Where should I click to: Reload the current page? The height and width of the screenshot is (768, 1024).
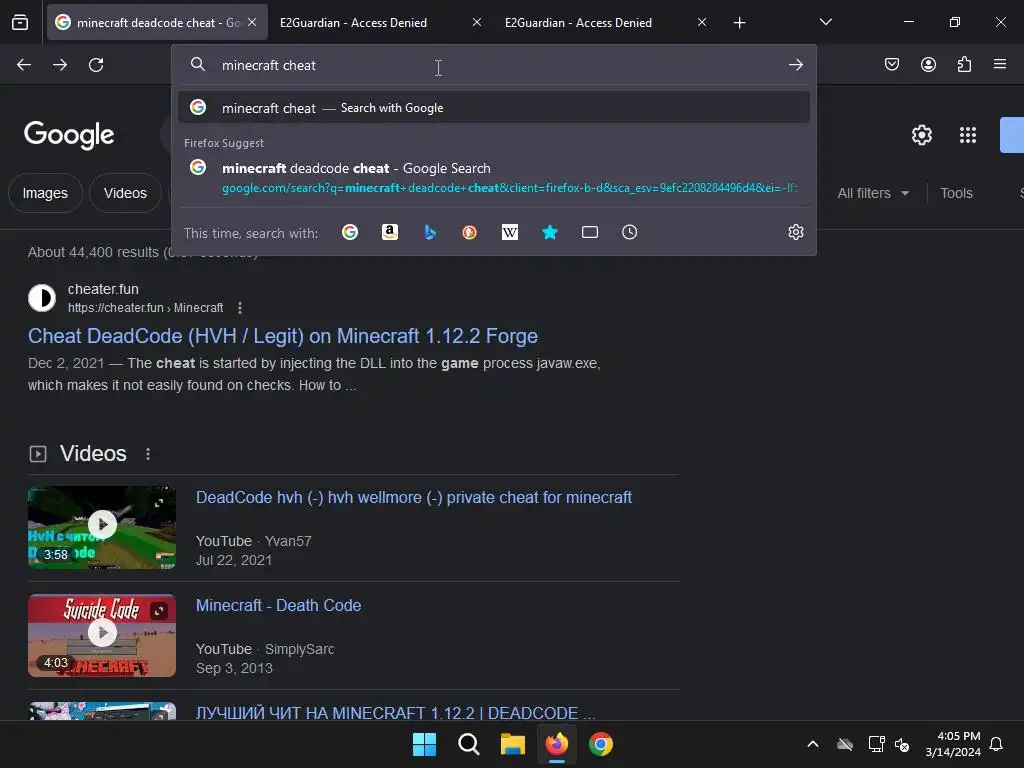[x=96, y=65]
